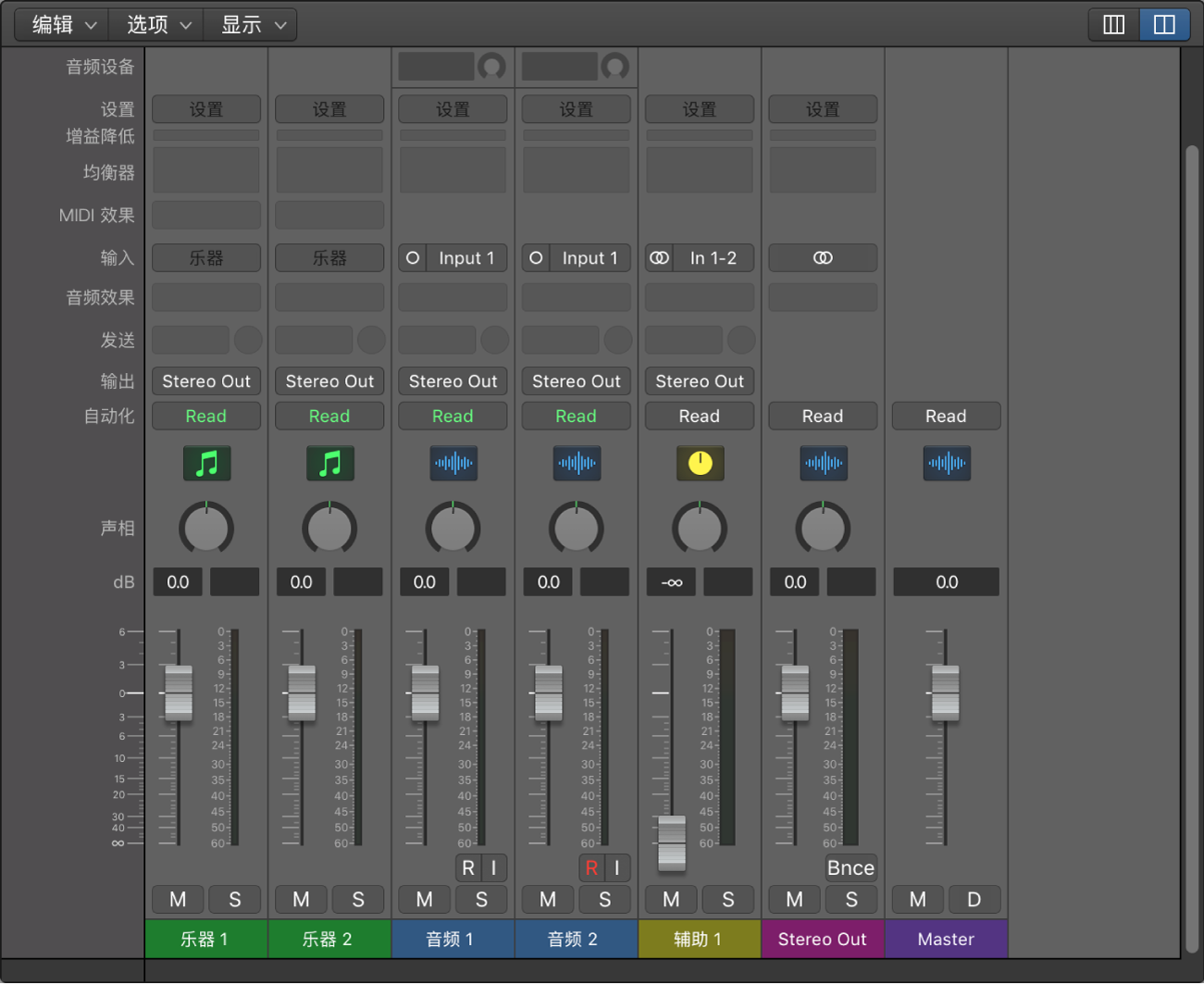The image size is (1204, 985).
Task: Click the Master 0.0 dB value field
Action: [x=946, y=582]
